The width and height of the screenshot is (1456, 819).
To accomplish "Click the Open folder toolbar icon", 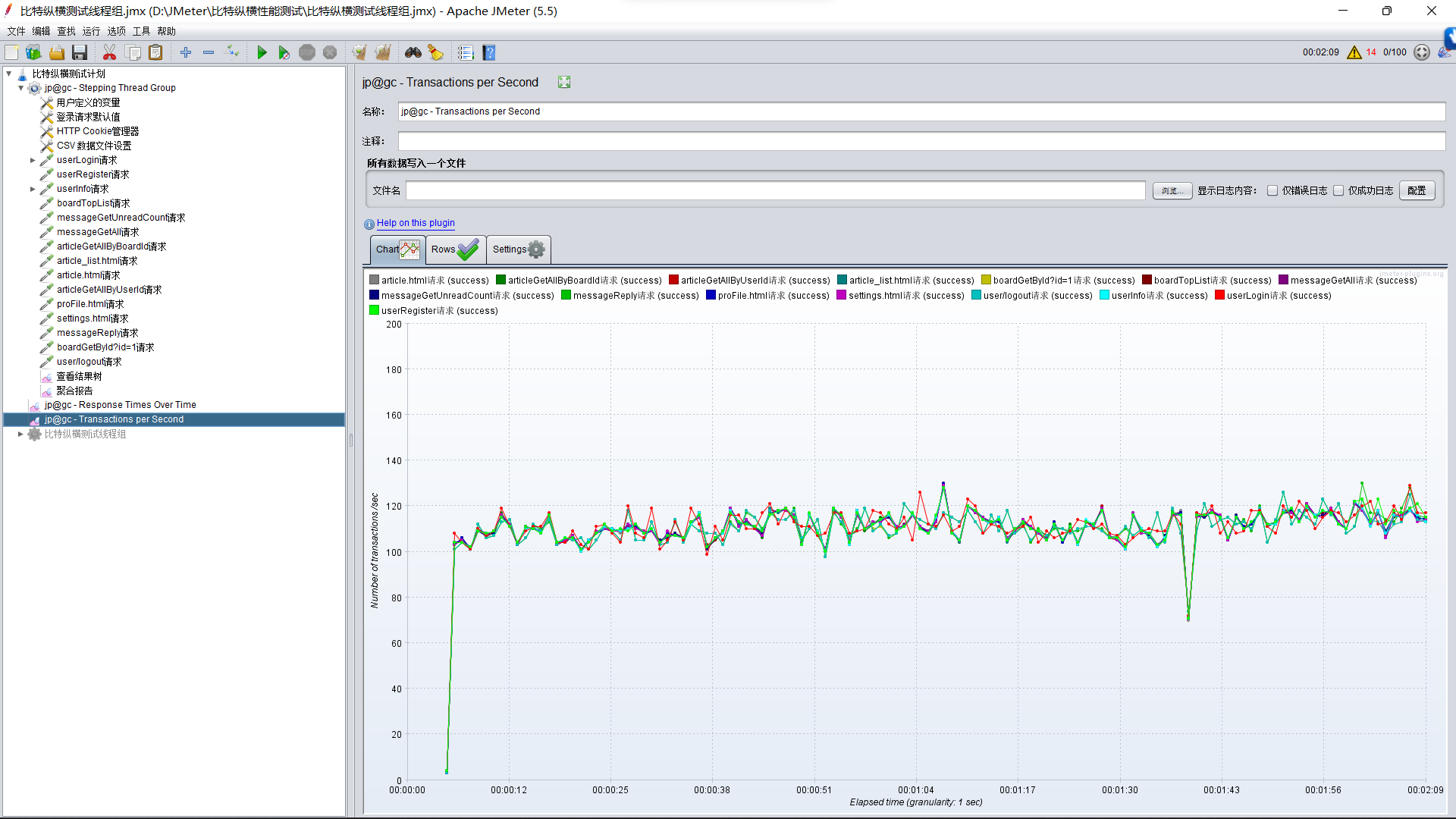I will [57, 52].
